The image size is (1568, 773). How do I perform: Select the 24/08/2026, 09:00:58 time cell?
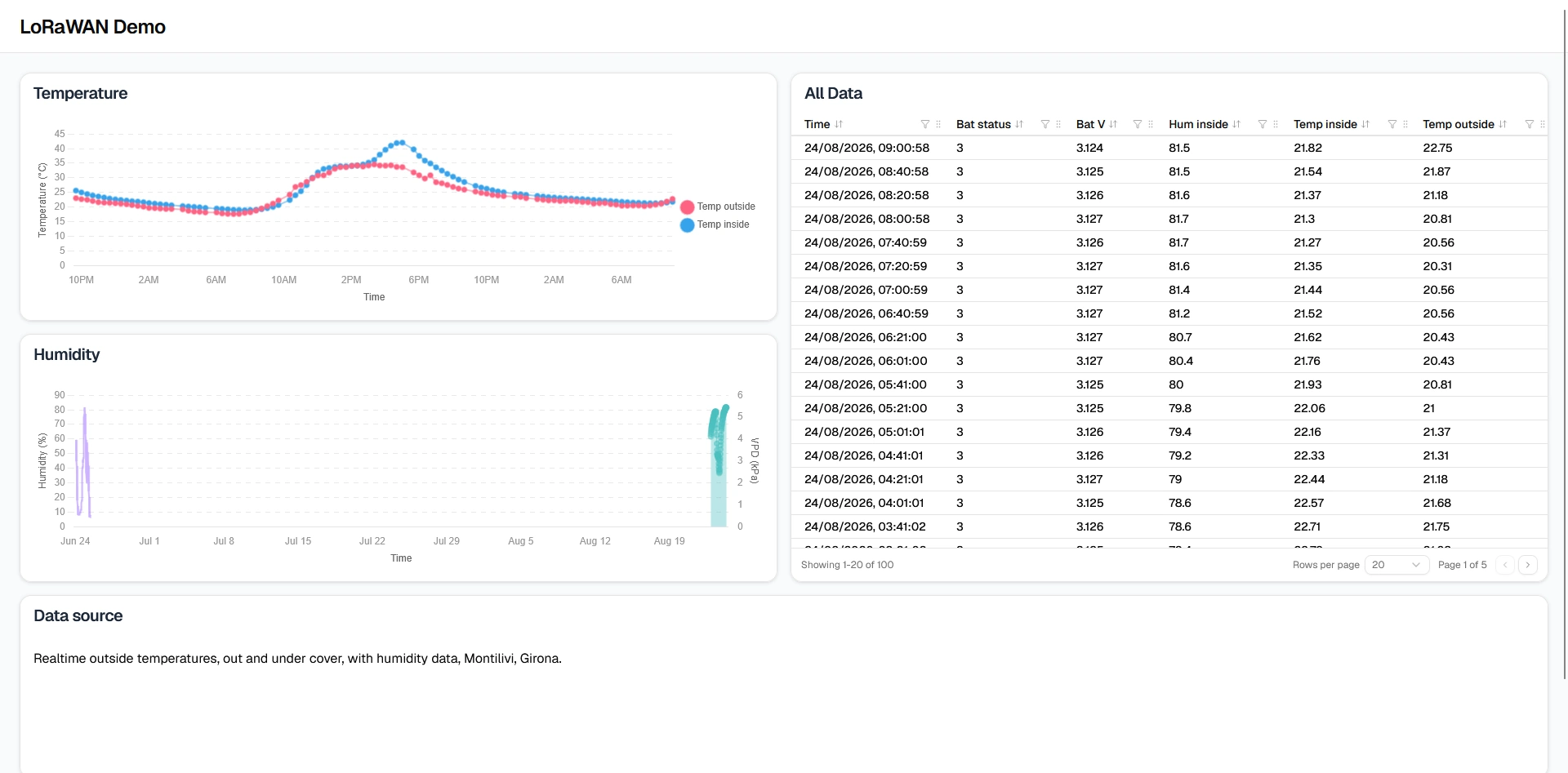[x=866, y=148]
